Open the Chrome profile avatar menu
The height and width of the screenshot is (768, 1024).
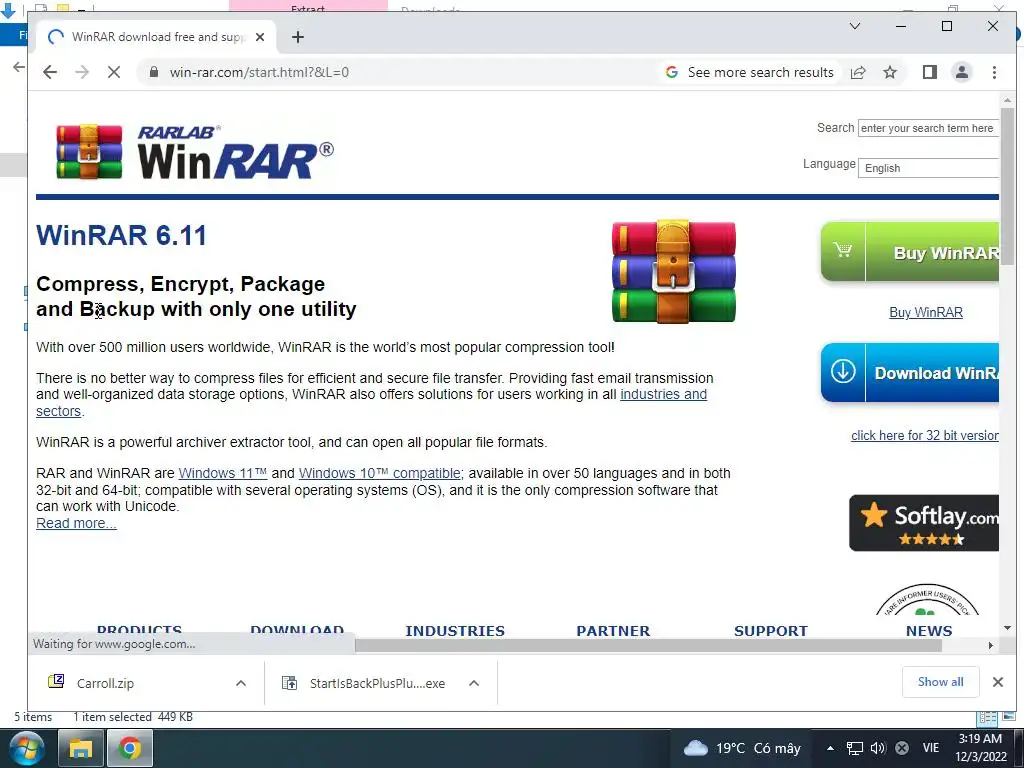point(962,72)
